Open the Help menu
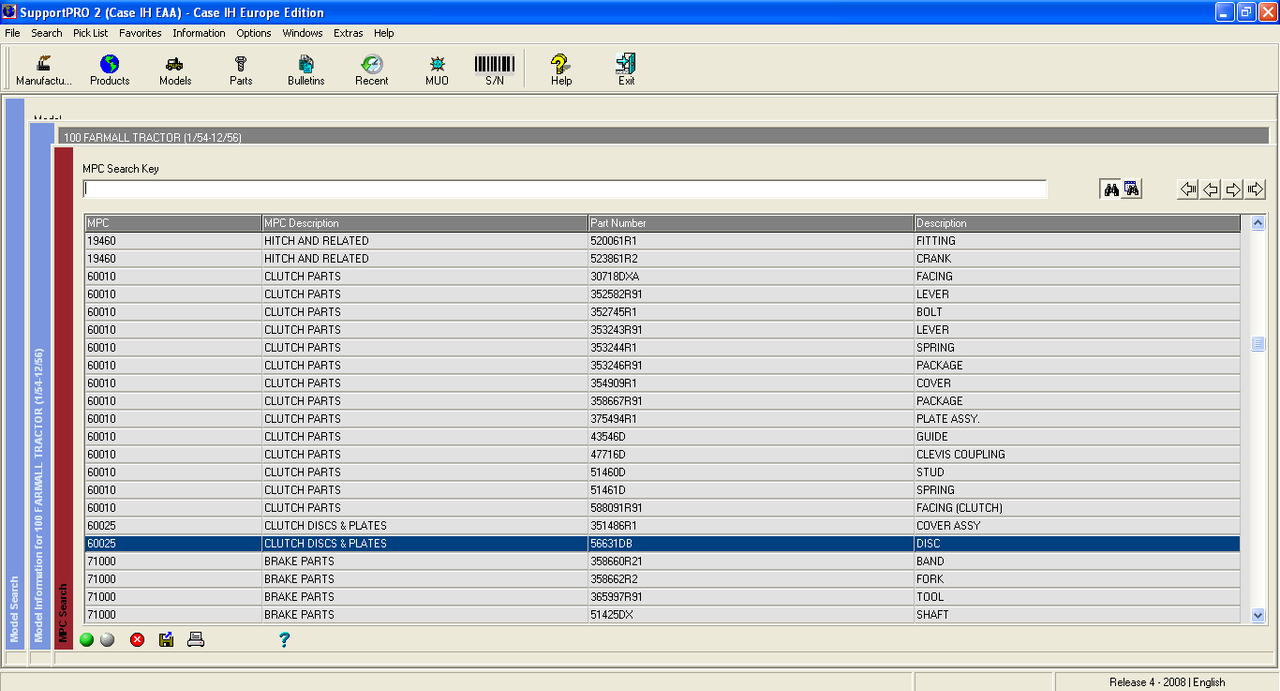Image resolution: width=1280 pixels, height=691 pixels. (x=384, y=33)
